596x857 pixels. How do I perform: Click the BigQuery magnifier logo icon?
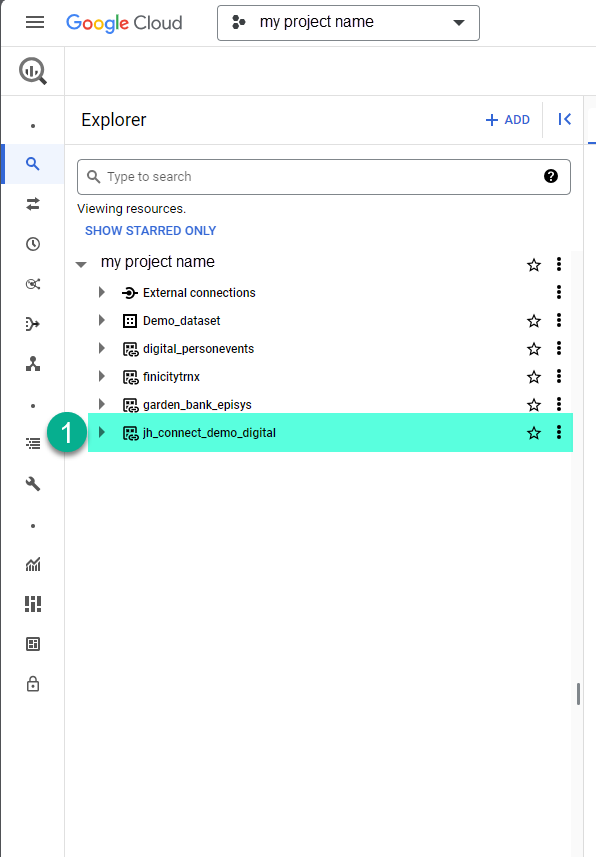(x=33, y=71)
